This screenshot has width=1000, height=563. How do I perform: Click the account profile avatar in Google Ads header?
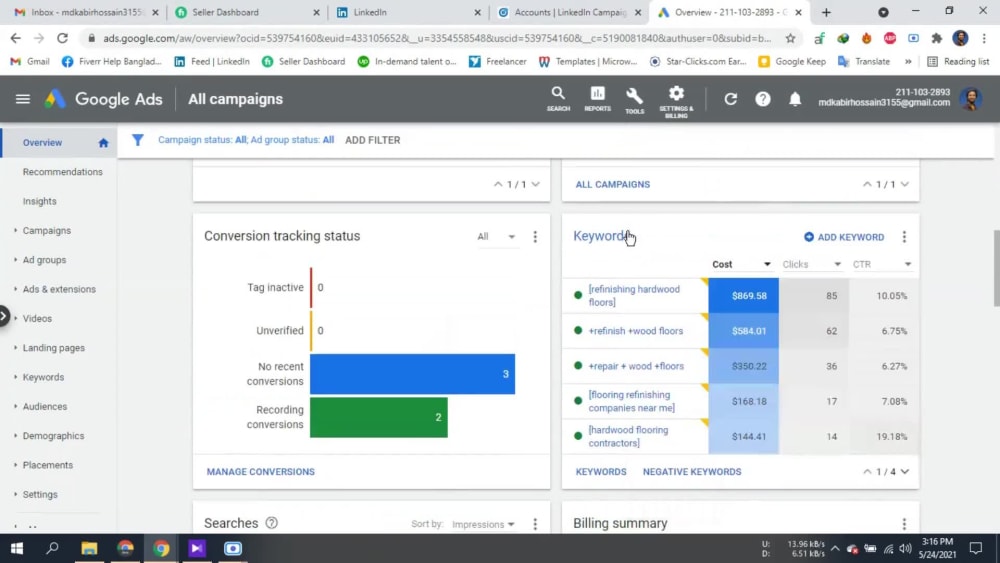click(971, 99)
